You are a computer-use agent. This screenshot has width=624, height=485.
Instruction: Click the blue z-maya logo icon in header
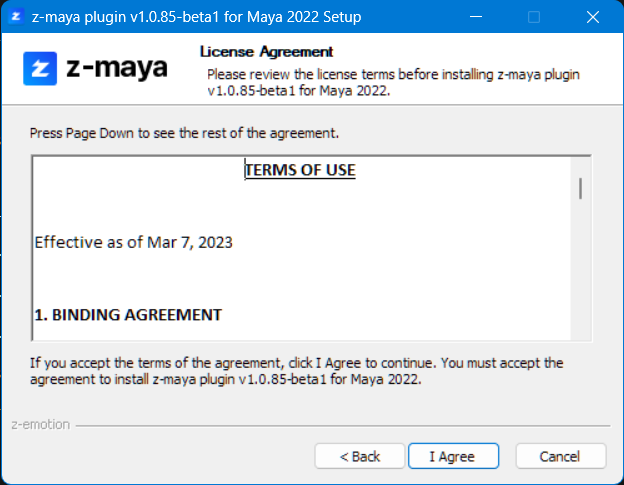42,69
